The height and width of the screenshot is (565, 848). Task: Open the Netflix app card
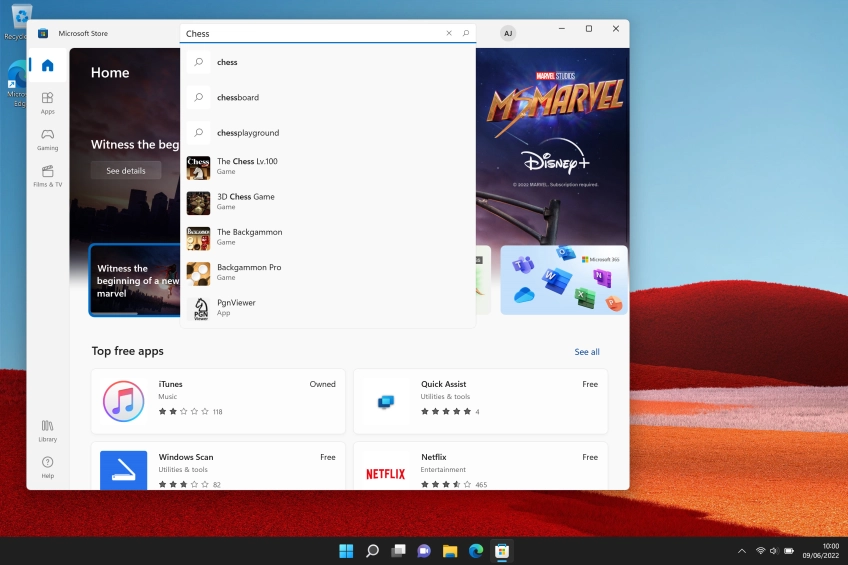point(481,466)
